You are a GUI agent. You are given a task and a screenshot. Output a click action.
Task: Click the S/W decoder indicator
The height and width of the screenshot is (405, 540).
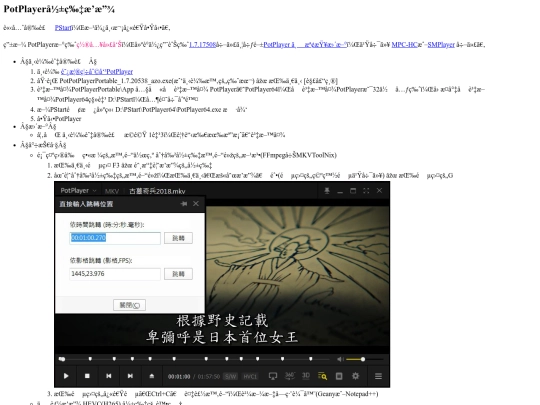[230, 376]
